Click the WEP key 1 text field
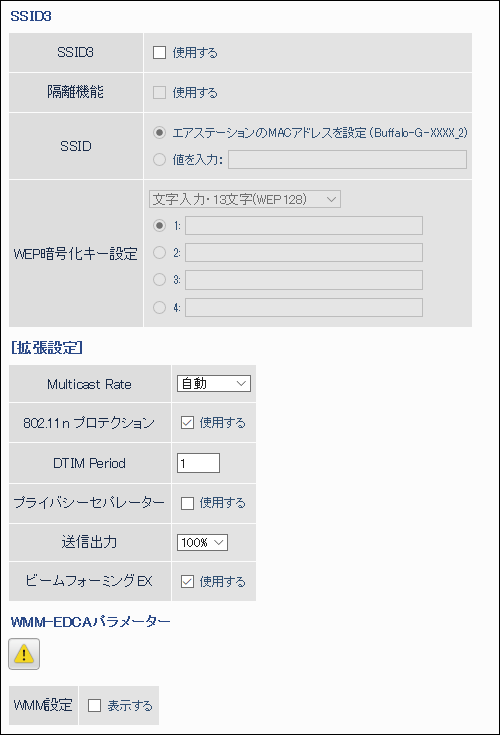 304,225
